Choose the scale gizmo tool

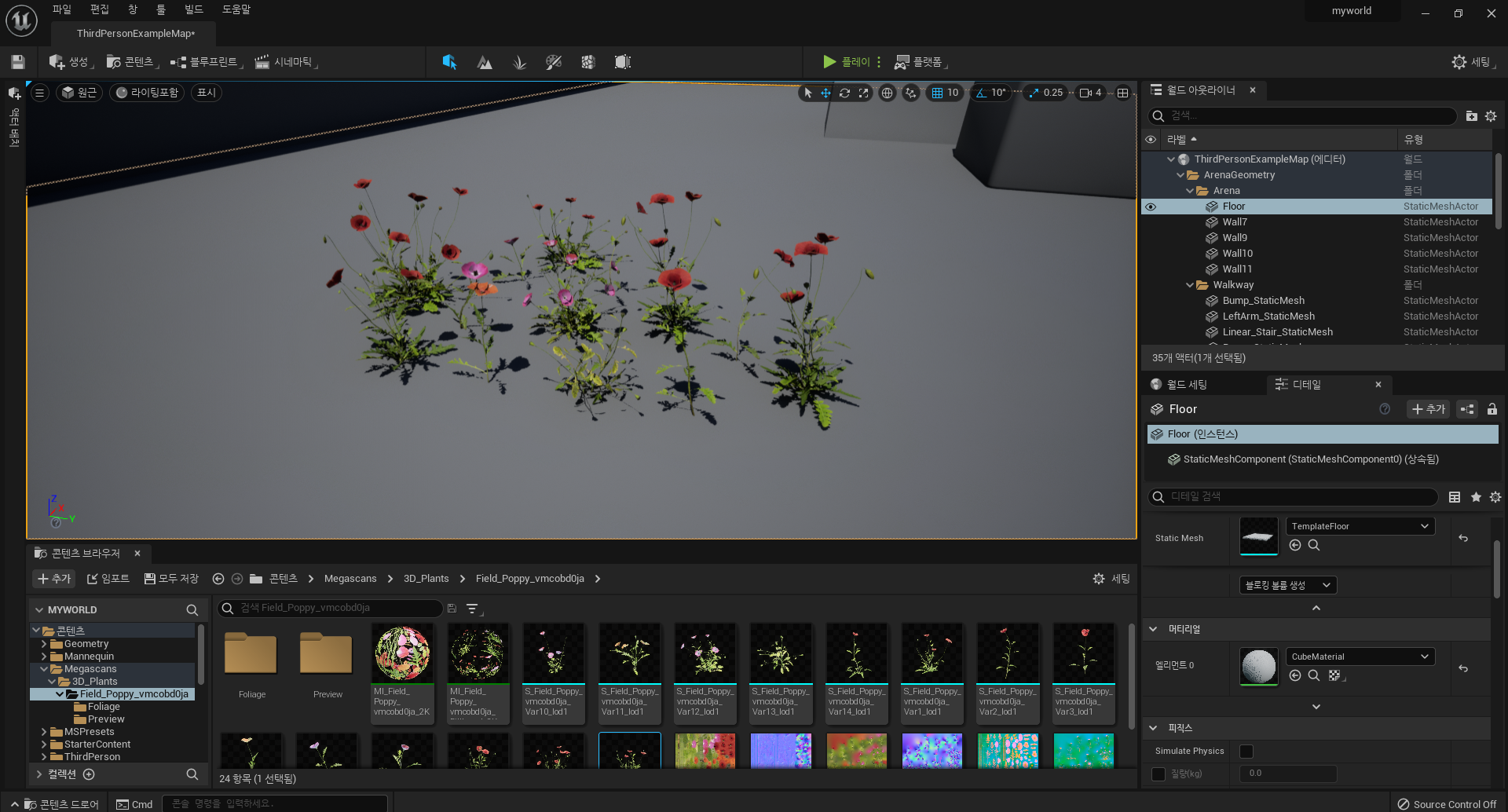(863, 93)
